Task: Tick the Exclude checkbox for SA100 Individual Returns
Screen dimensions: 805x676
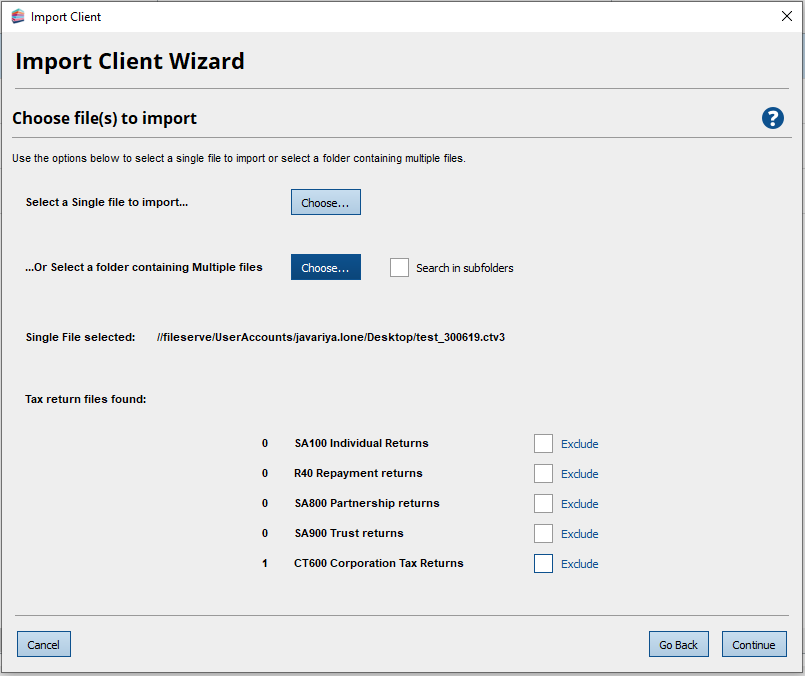Action: click(x=543, y=444)
